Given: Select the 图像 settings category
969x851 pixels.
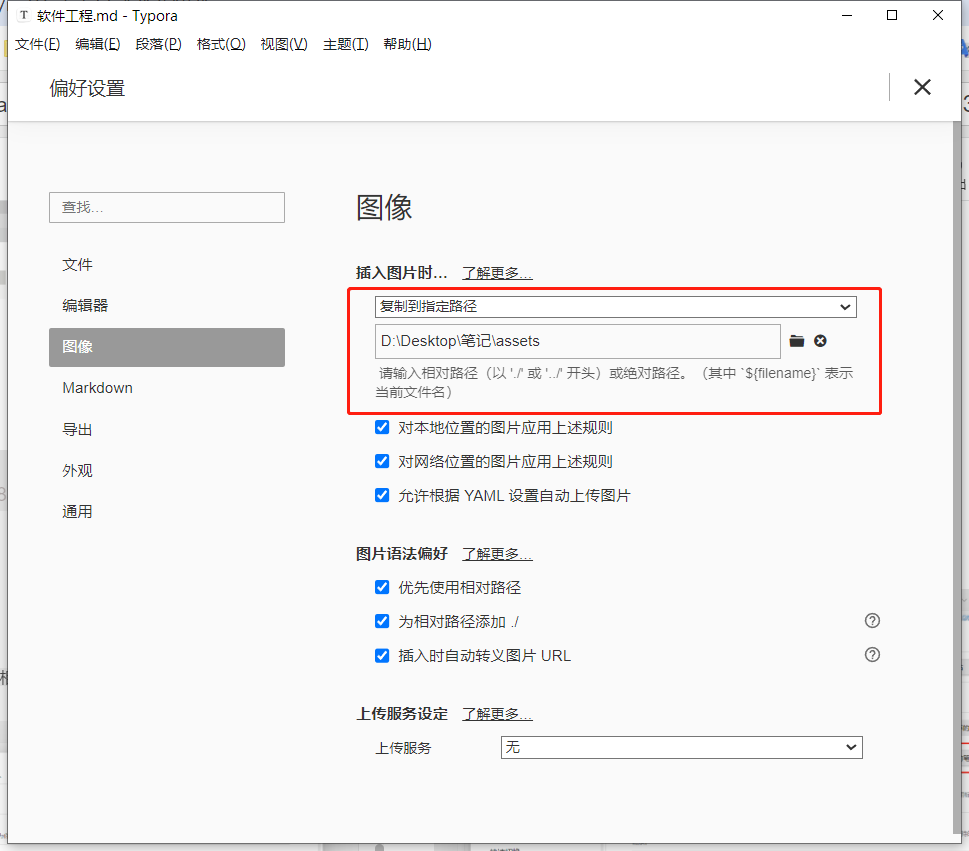Looking at the screenshot, I should point(167,347).
